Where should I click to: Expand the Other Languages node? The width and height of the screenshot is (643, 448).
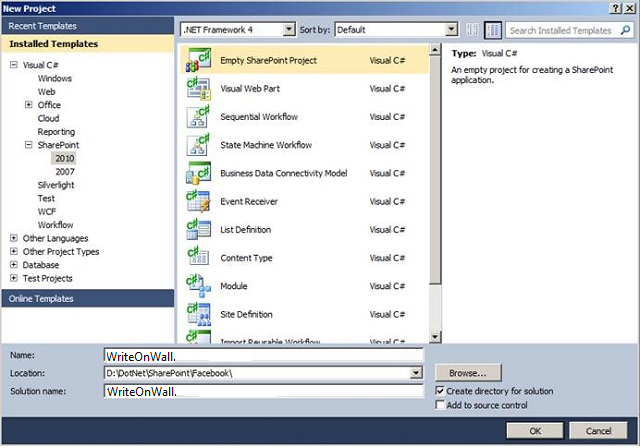tap(14, 238)
